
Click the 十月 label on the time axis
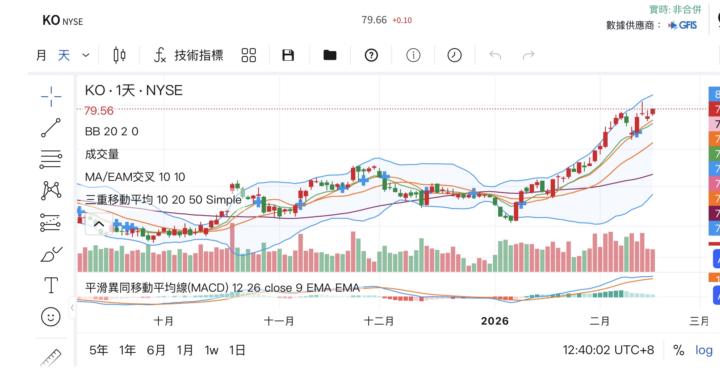163,321
